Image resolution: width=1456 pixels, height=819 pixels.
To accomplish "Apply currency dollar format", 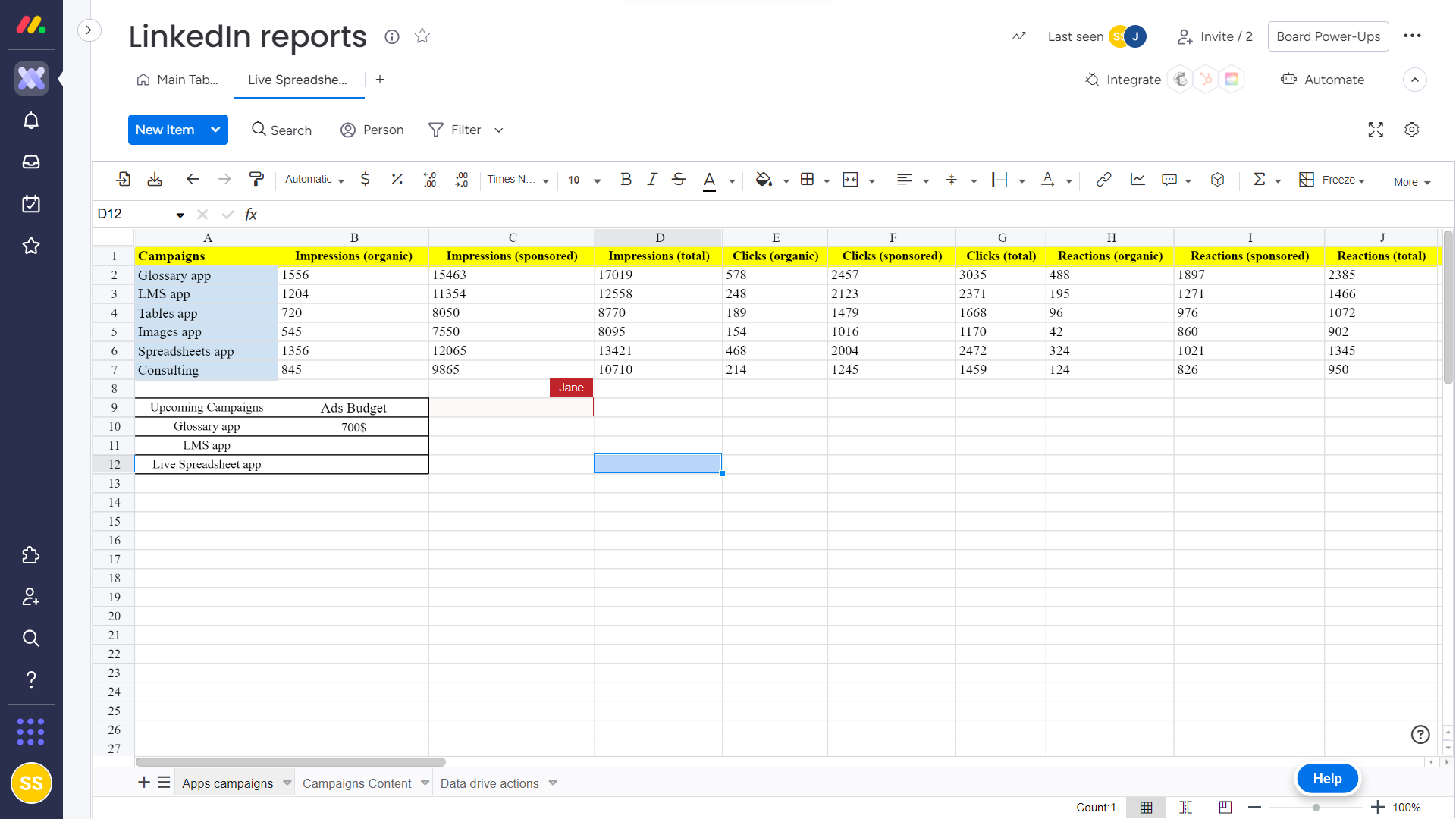I will [x=365, y=180].
